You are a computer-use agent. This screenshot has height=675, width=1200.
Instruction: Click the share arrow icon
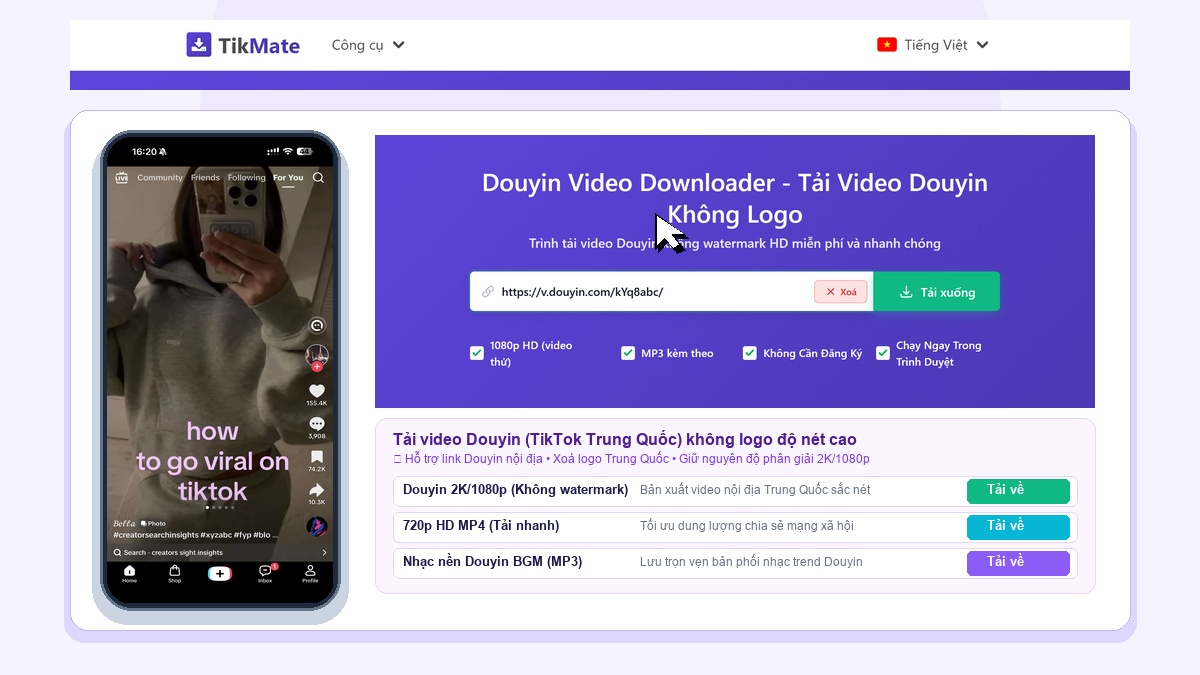tap(317, 490)
